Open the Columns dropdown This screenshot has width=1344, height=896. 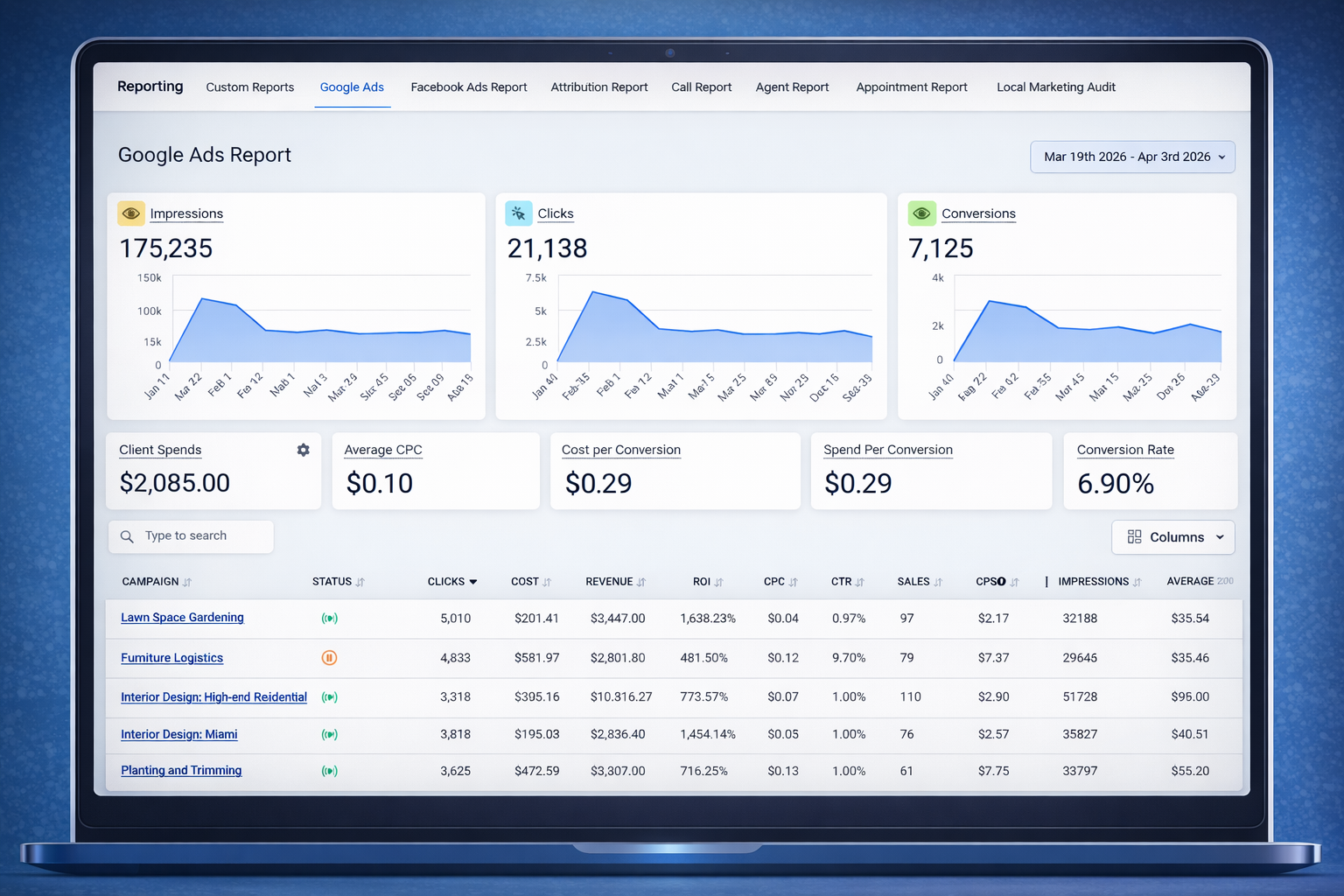1173,537
